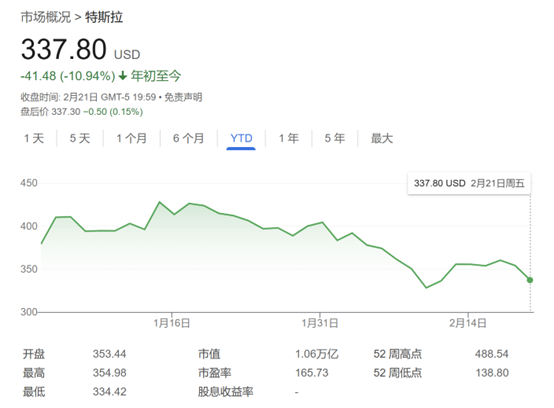Viewport: 554px width, 408px height.
Task: Click the 2月14日 axis label
Action: click(468, 323)
